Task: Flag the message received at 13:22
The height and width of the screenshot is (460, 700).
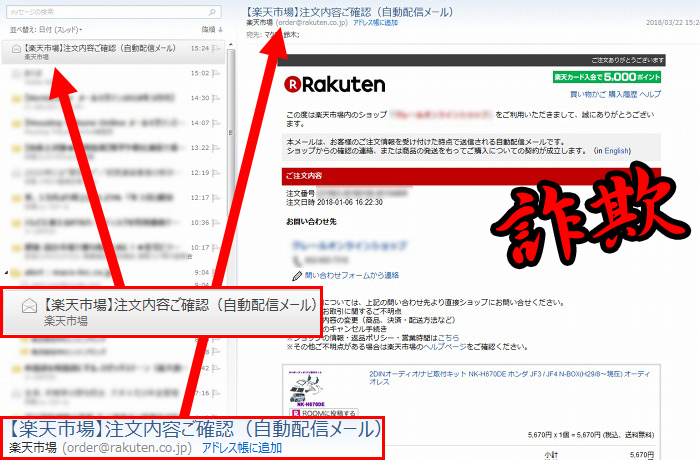Action: point(217,148)
